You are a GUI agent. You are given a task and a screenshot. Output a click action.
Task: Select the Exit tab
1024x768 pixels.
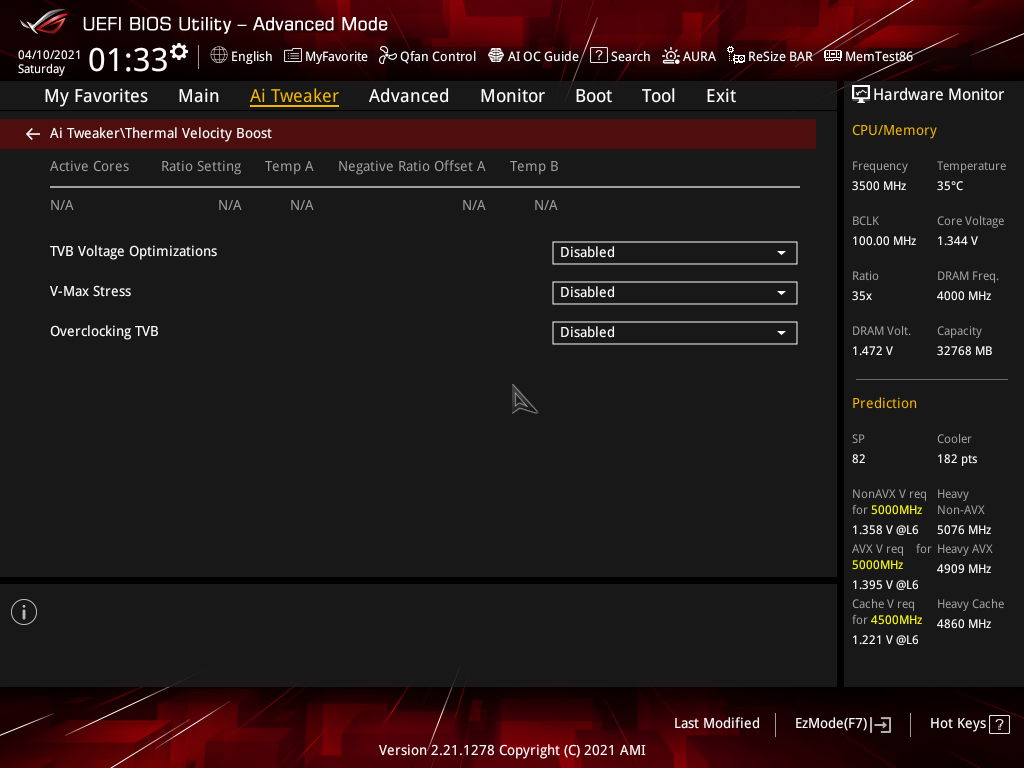(x=721, y=96)
